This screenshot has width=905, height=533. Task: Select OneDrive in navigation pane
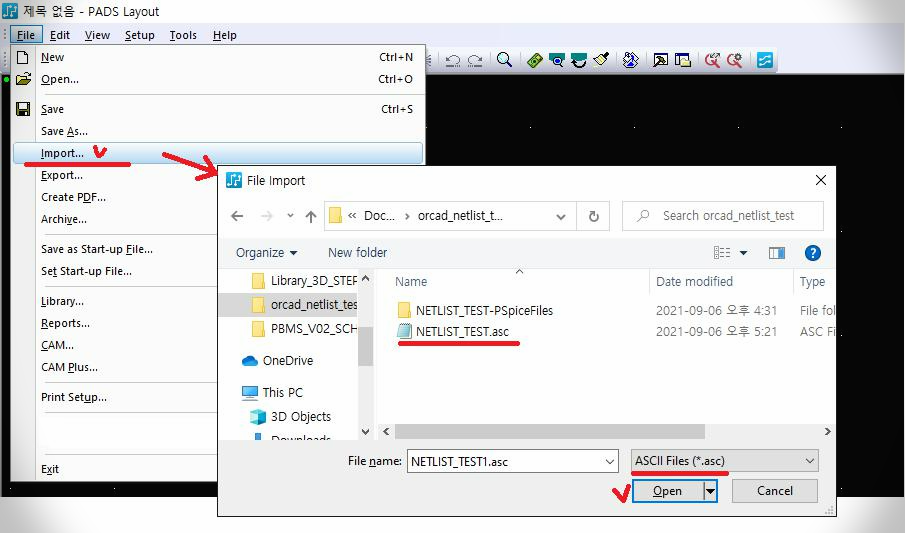pos(278,361)
